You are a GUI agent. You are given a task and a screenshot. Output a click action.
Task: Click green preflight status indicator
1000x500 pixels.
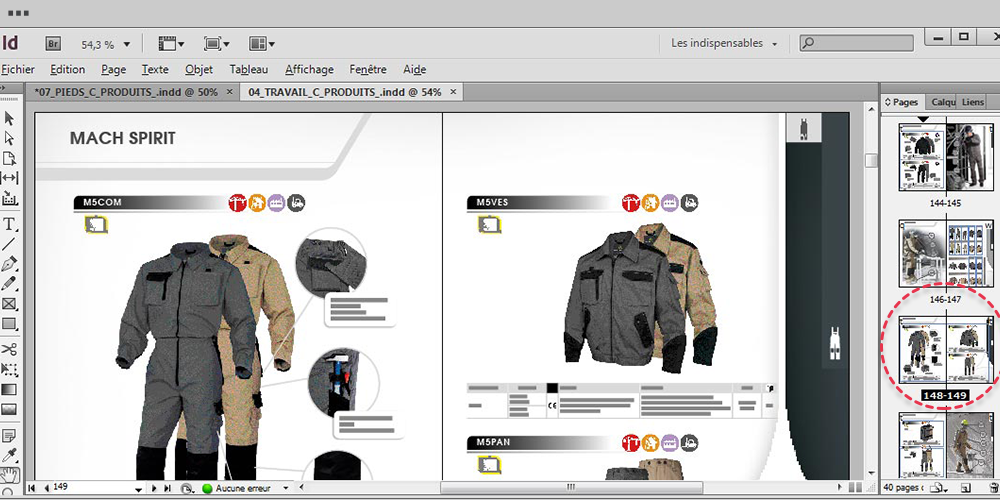coord(207,489)
